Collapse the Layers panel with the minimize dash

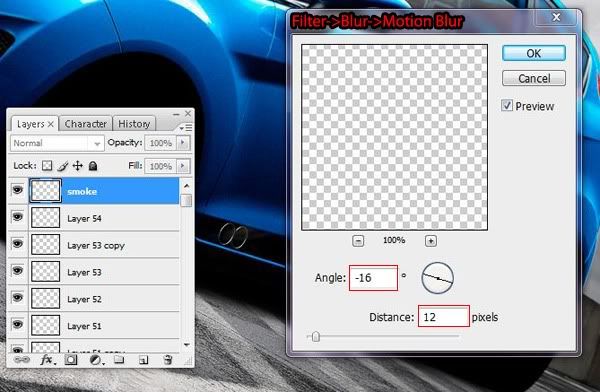pos(176,114)
